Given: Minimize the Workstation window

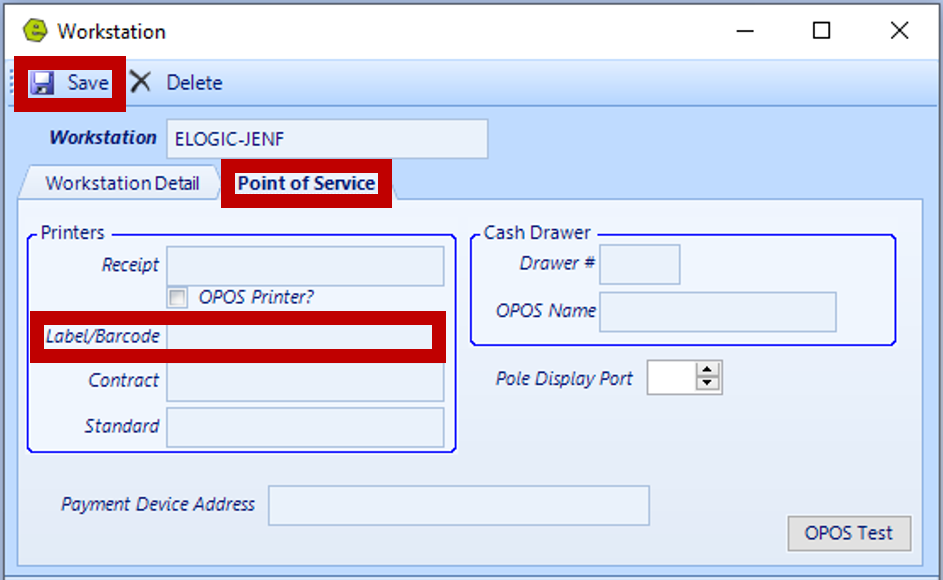Looking at the screenshot, I should (x=745, y=31).
